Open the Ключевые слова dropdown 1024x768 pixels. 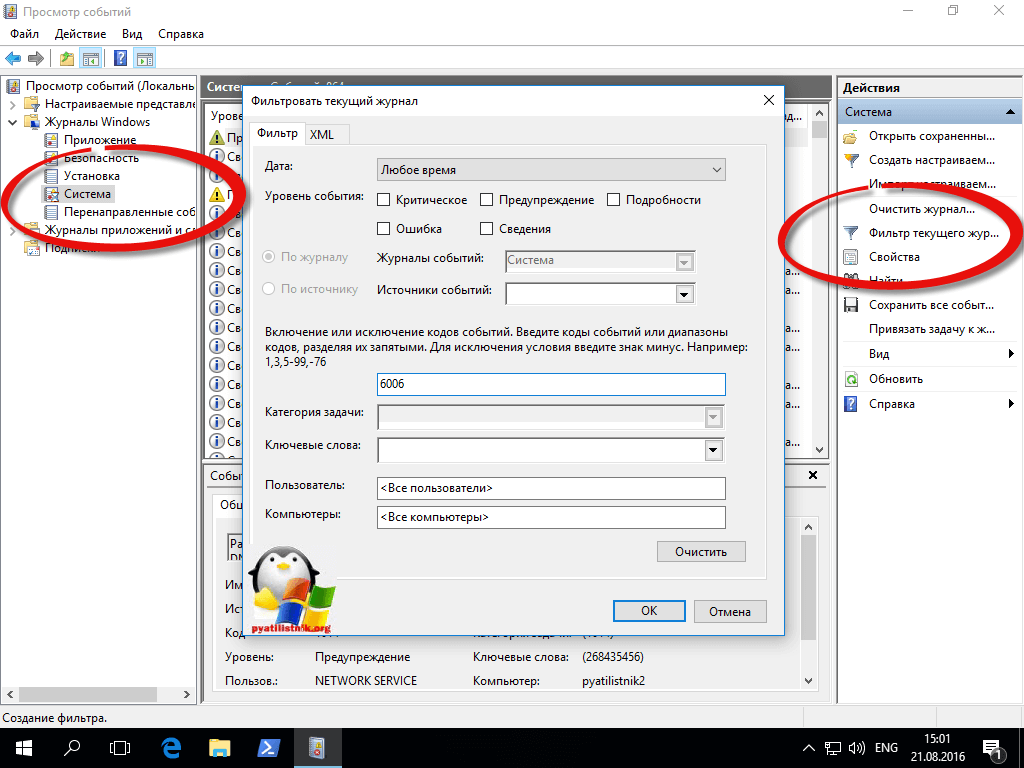click(x=713, y=450)
